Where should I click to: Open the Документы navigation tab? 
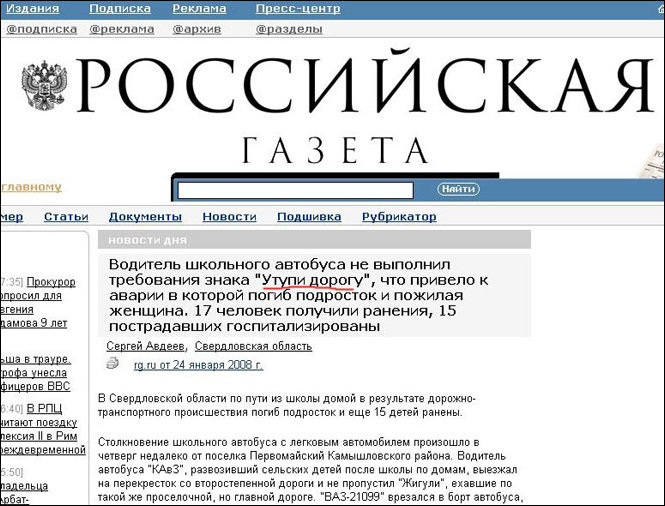pos(145,217)
